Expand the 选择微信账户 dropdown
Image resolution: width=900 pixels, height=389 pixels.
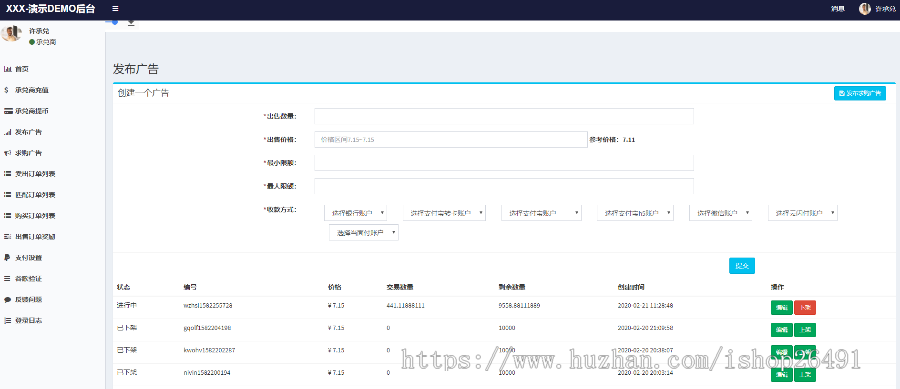[721, 213]
